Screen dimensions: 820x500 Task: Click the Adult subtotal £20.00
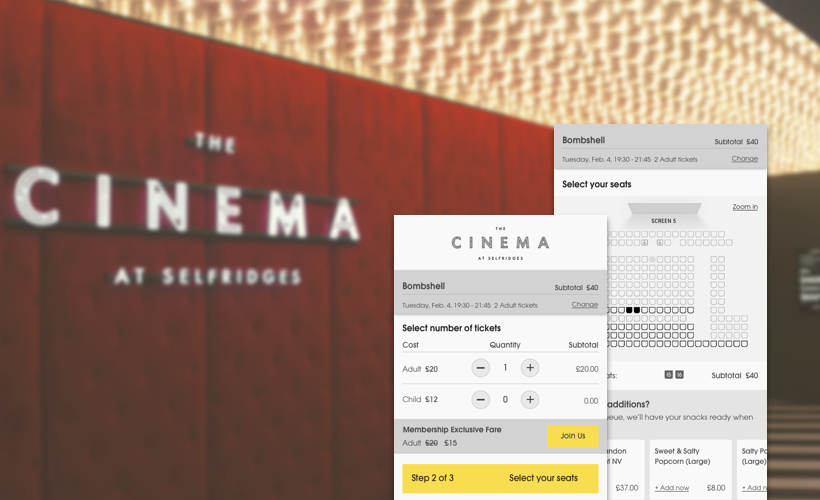point(587,369)
